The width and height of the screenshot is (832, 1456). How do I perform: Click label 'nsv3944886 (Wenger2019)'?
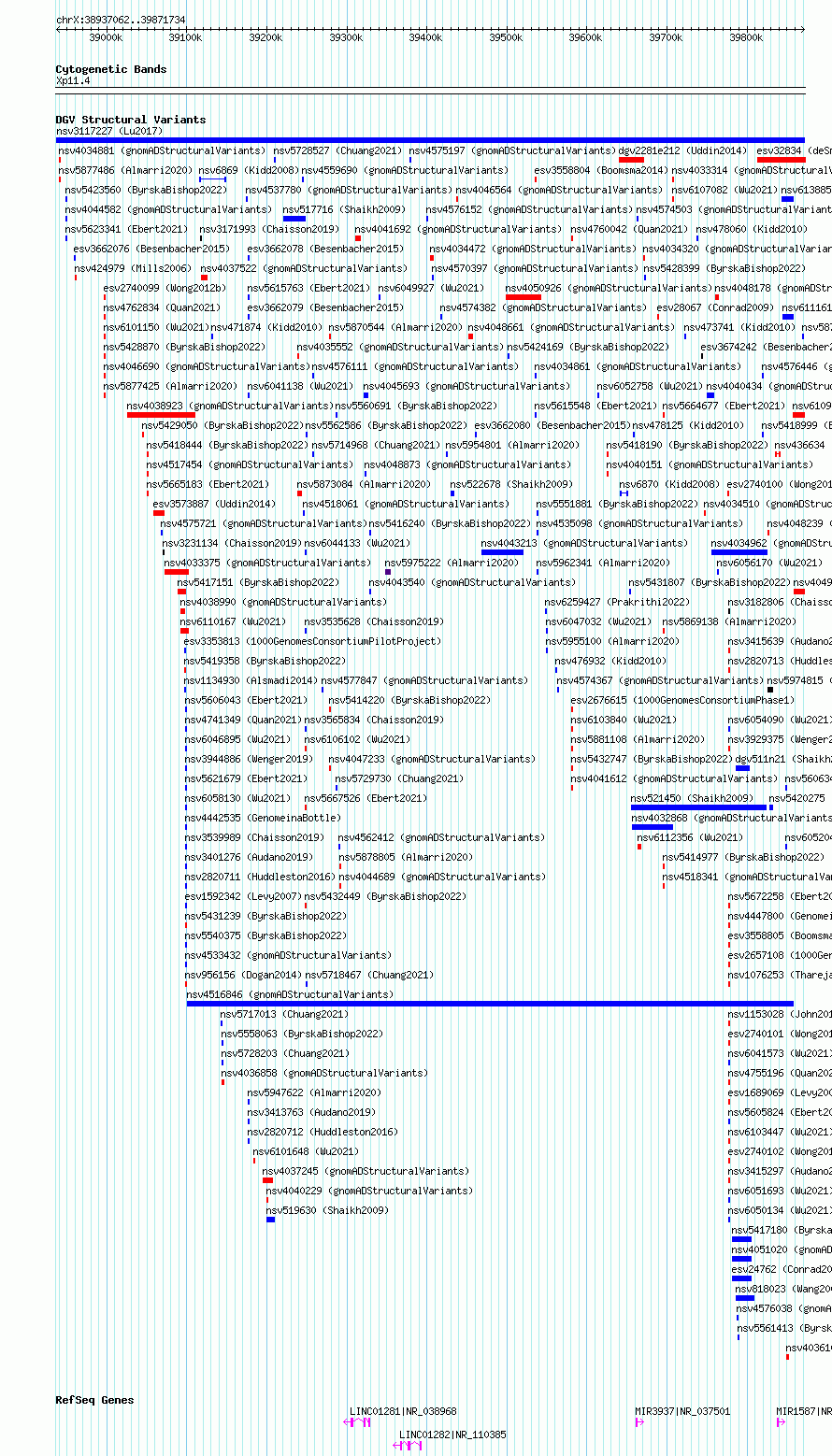249,759
